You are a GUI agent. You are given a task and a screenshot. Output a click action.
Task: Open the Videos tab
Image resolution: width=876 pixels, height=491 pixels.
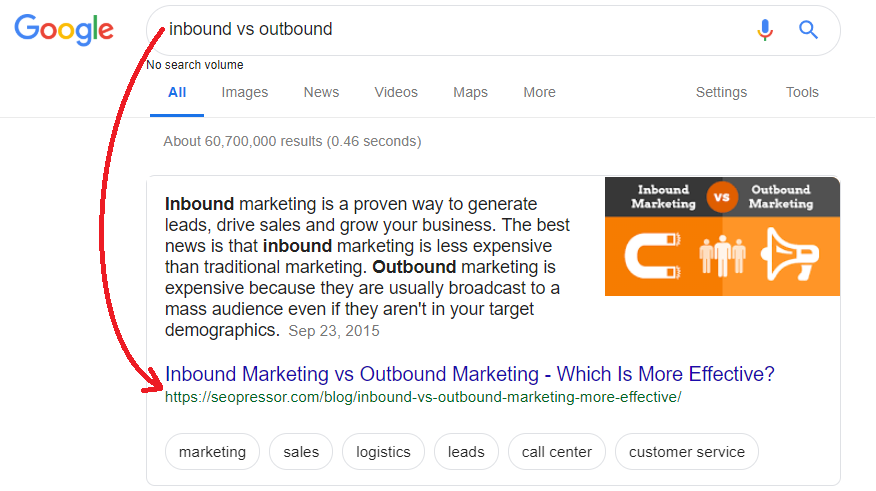pos(396,92)
